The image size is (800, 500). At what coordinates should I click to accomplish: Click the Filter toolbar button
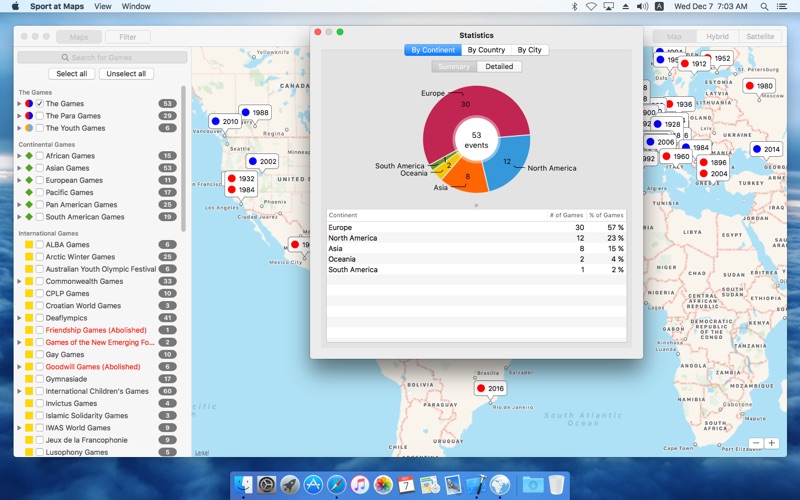128,37
